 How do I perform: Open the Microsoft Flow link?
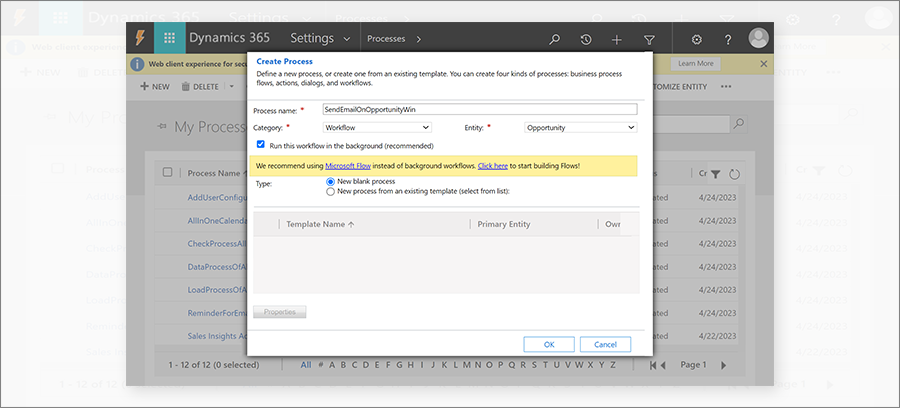[x=348, y=166]
